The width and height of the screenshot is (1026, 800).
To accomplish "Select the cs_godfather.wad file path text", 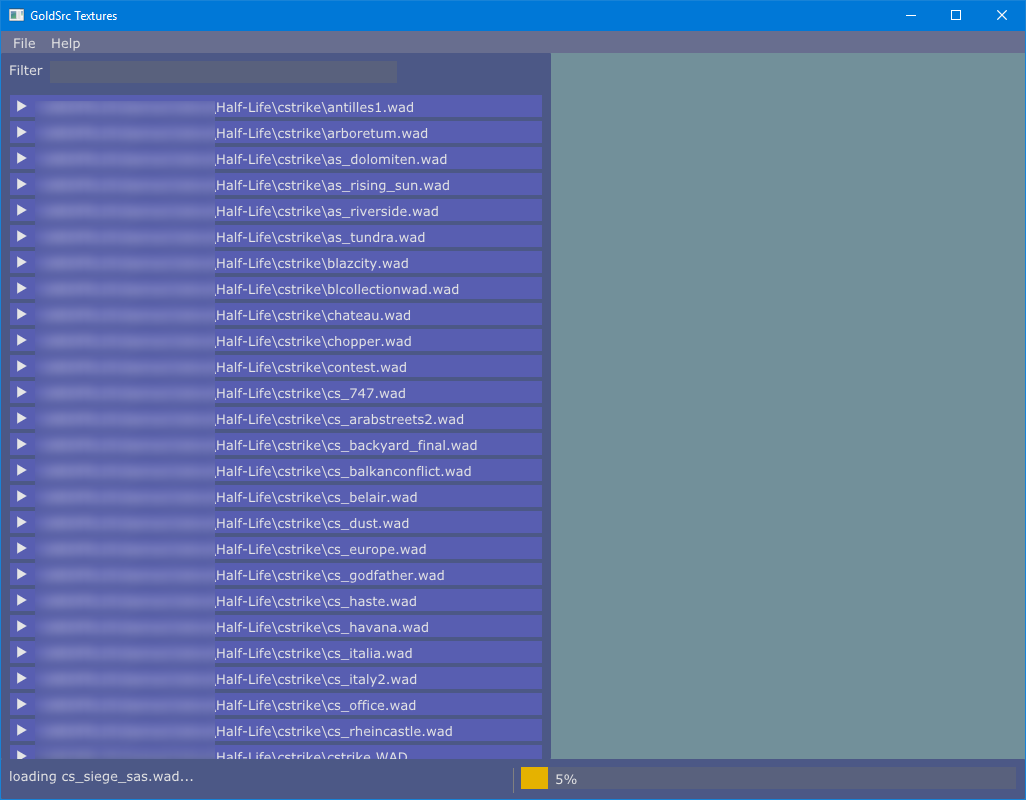I will tap(330, 576).
